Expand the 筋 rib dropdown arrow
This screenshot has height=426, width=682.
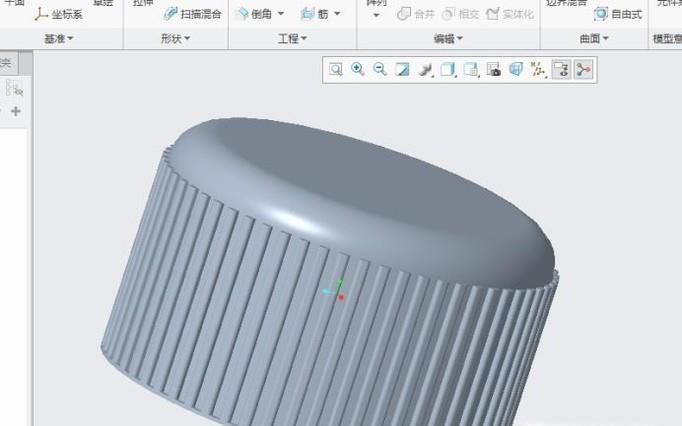(337, 14)
